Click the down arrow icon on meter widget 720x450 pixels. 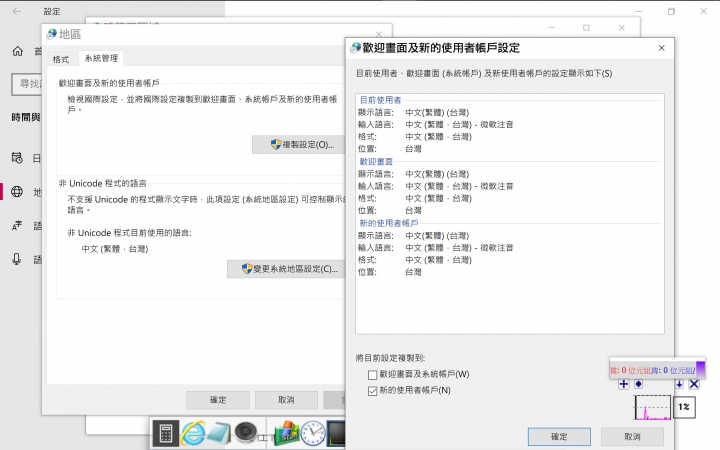pyautogui.click(x=679, y=384)
